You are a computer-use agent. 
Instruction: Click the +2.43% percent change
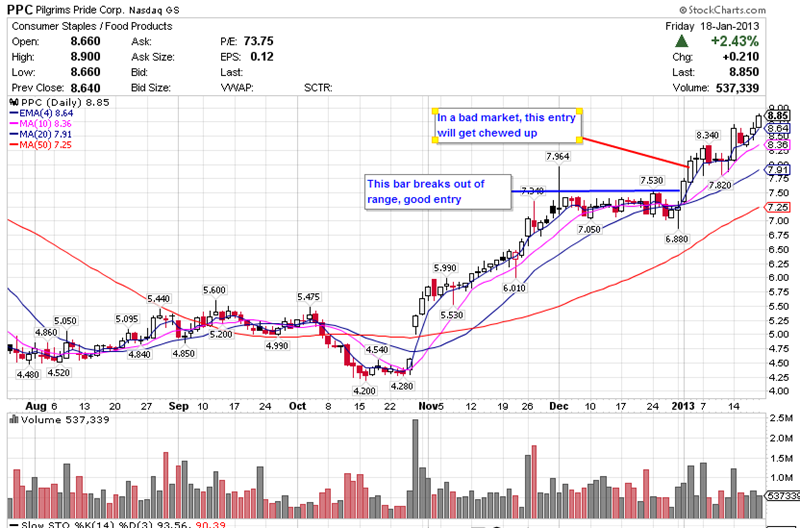point(735,41)
